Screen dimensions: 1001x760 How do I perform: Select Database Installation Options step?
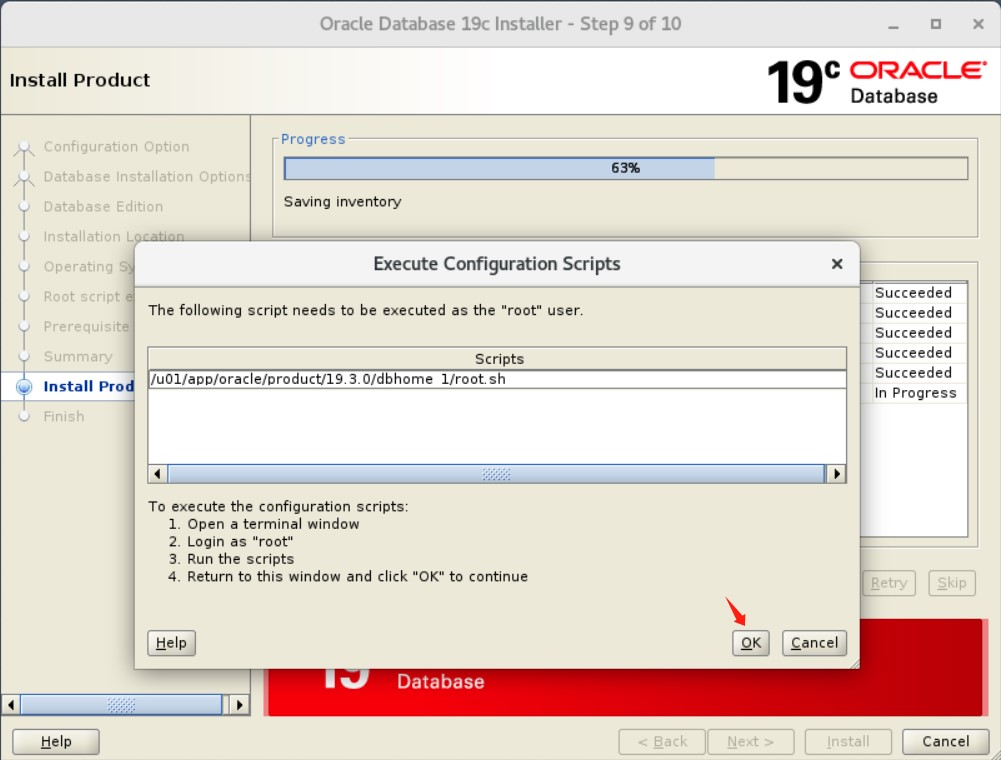[x=146, y=177]
